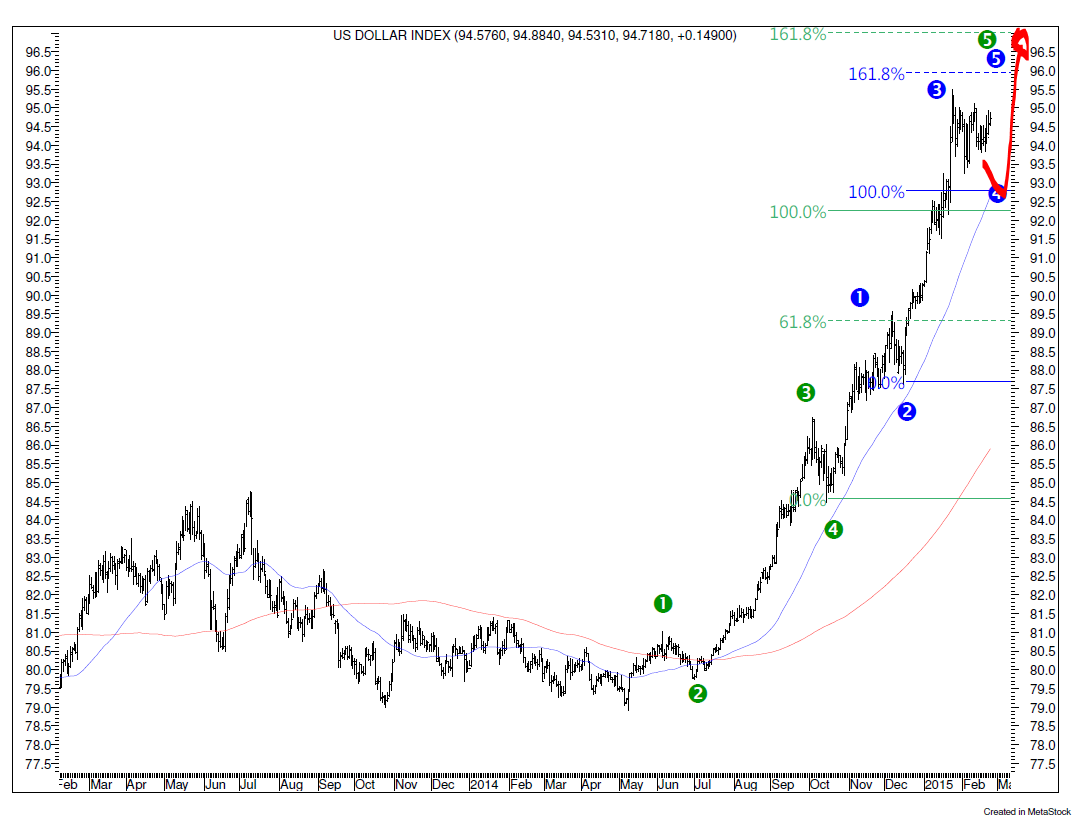Click the Aug 2014 label on time axis
Screen dimensions: 1076x833
click(745, 784)
